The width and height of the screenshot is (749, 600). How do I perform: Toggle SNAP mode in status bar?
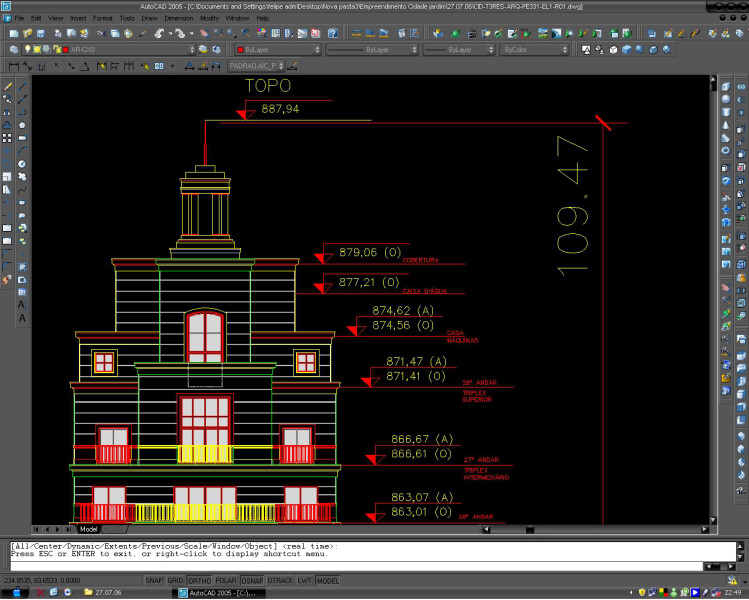(x=154, y=580)
